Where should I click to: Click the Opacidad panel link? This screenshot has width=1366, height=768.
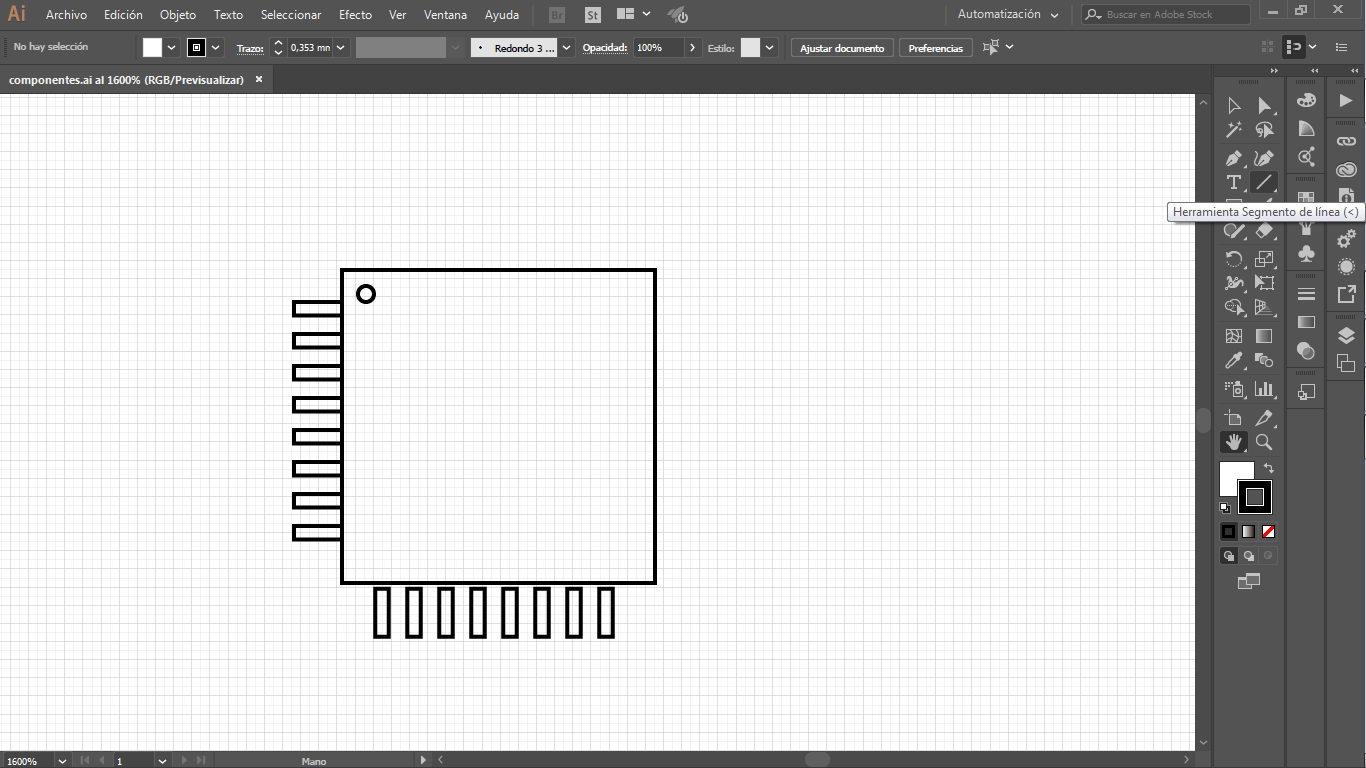tap(605, 48)
